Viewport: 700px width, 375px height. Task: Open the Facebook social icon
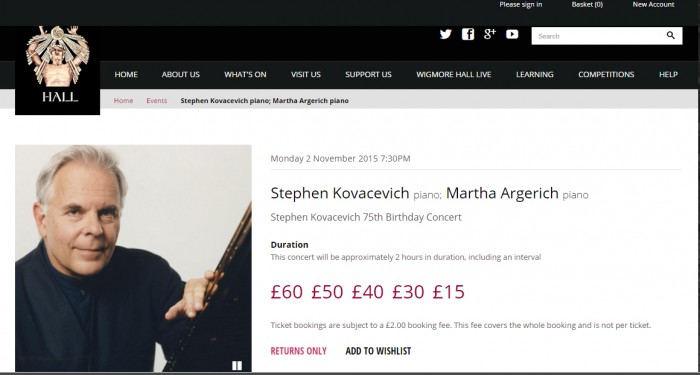(468, 34)
